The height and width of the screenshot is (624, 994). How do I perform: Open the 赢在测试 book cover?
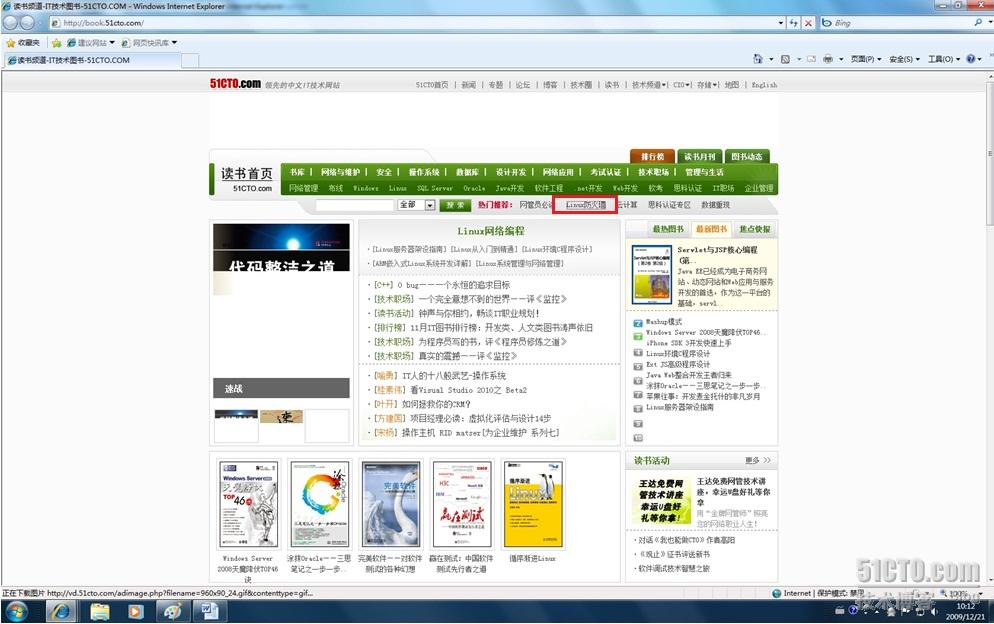pos(462,504)
